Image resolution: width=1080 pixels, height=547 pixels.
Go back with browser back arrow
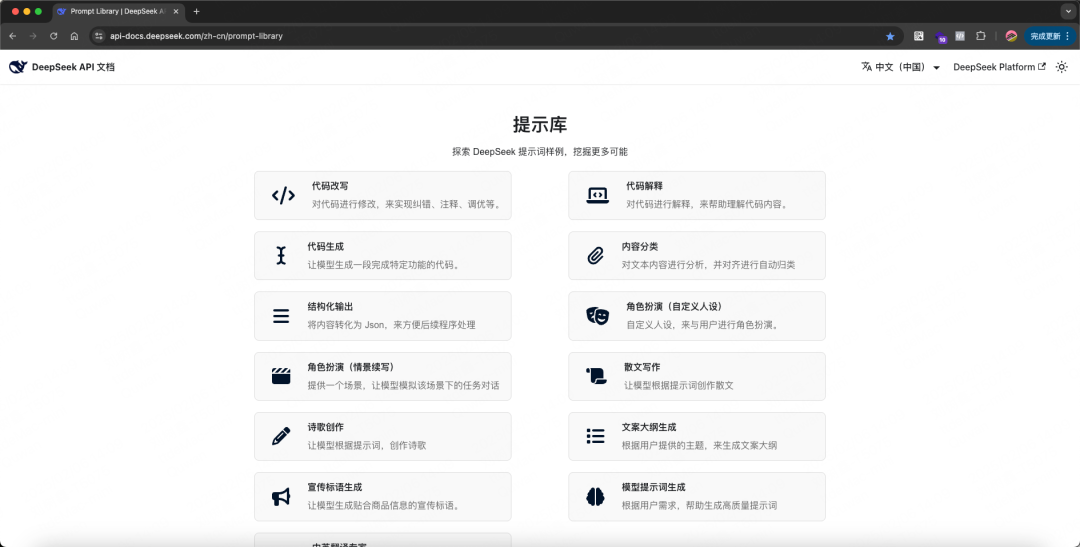point(12,36)
